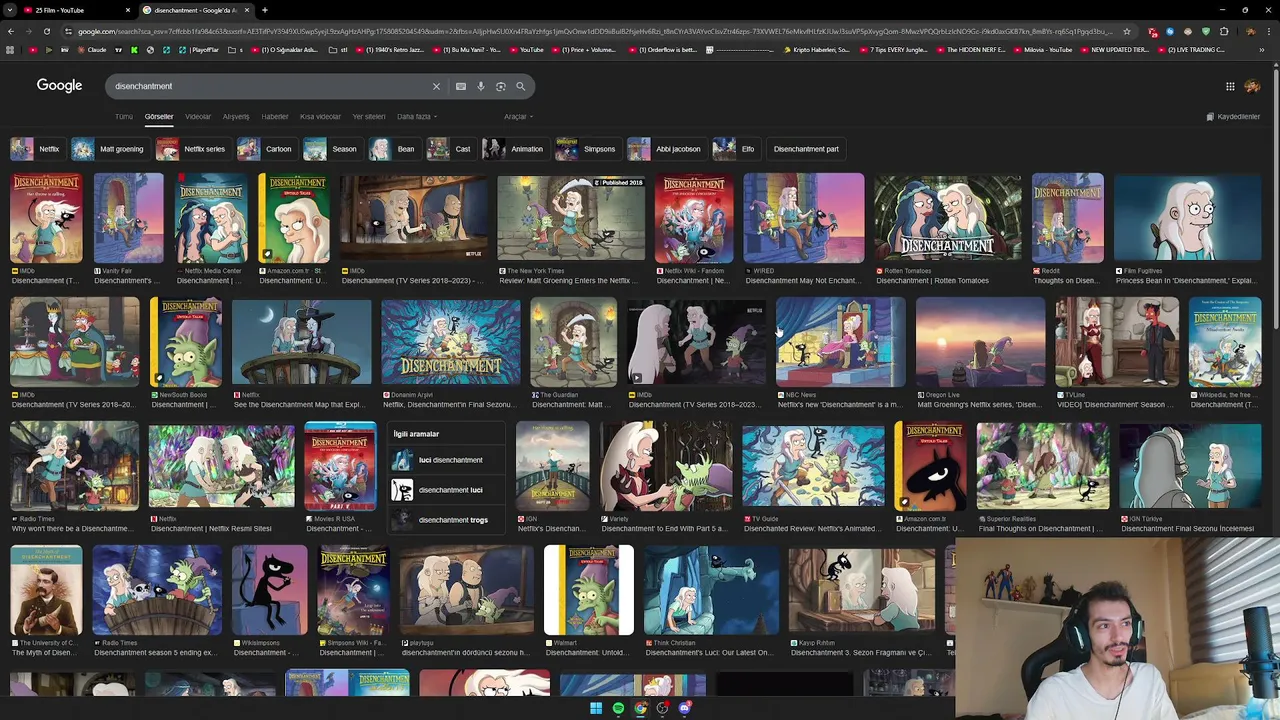The height and width of the screenshot is (720, 1280).
Task: Apply the Netflix series filter chip
Action: 192,149
